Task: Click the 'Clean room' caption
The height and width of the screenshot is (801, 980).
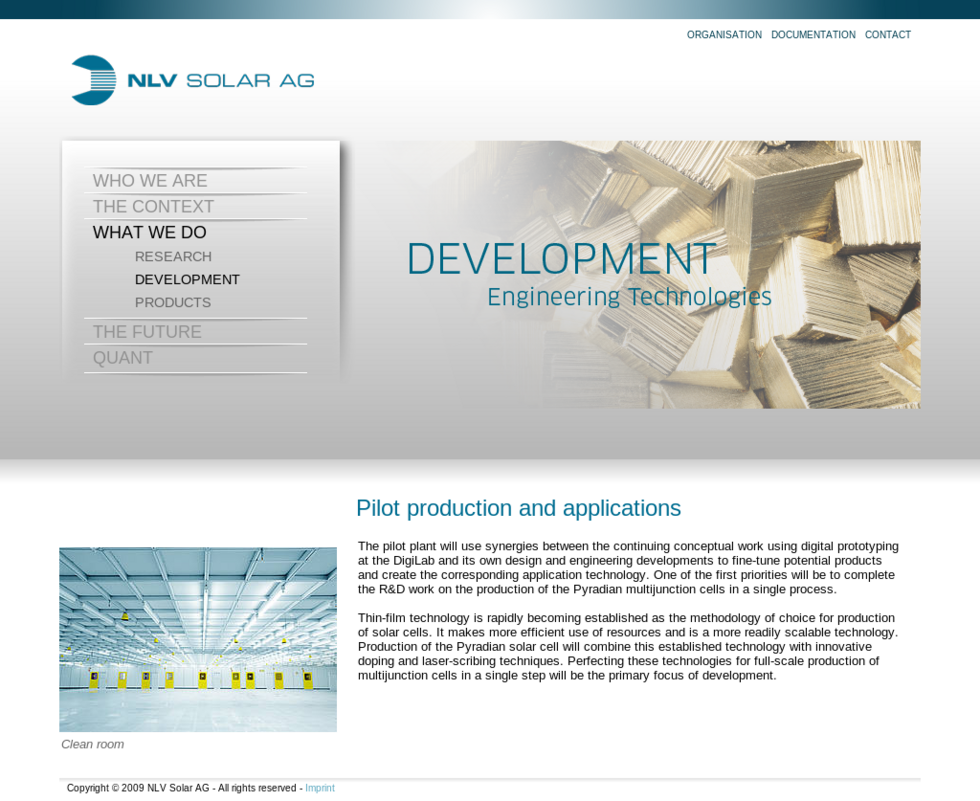Action: tap(92, 744)
